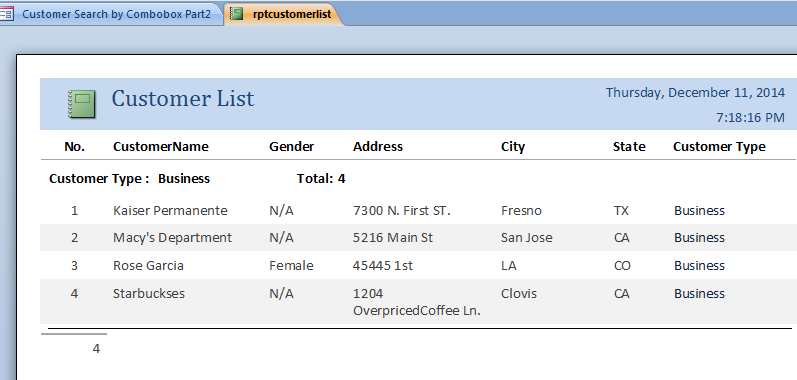
Task: Click the Gender column header
Action: [291, 147]
